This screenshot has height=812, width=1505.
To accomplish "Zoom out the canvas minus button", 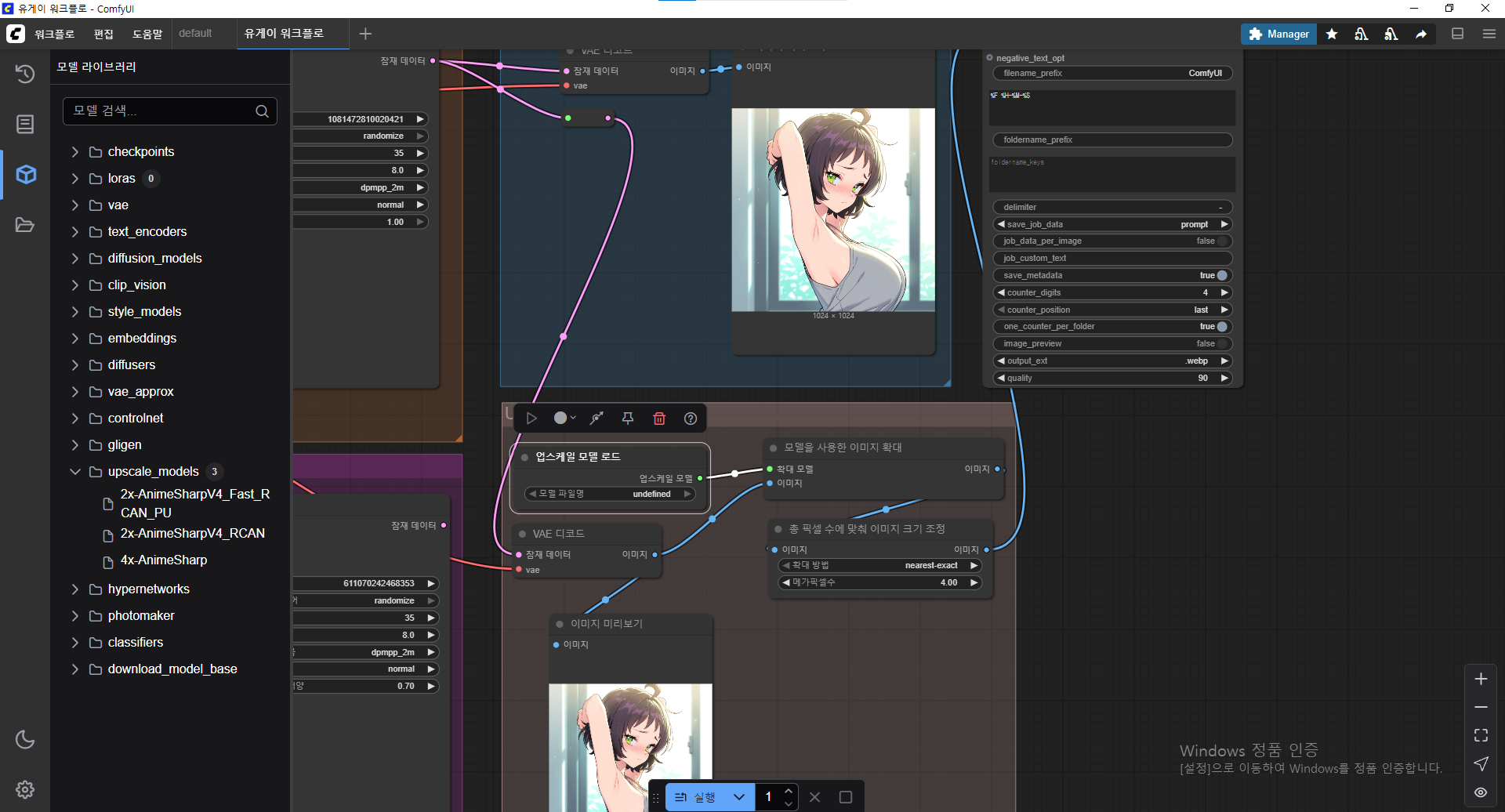I will pos(1481,707).
